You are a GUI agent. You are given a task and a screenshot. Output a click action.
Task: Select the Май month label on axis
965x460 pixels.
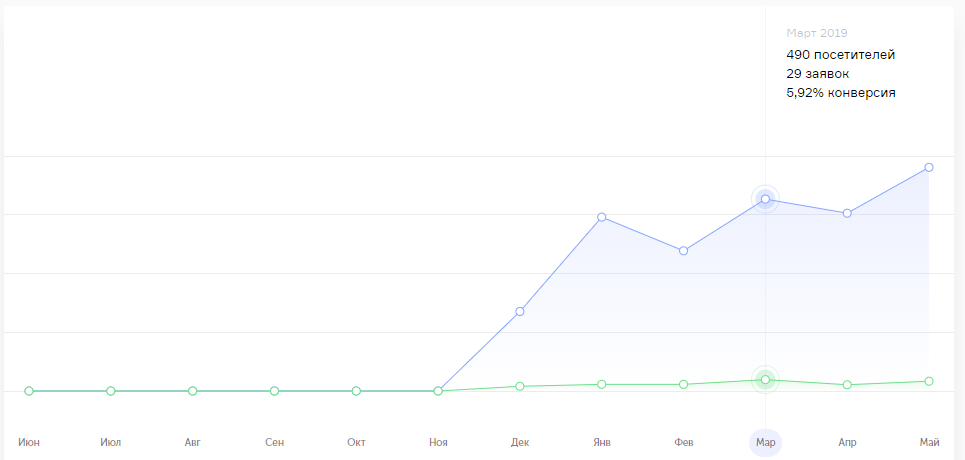(929, 442)
